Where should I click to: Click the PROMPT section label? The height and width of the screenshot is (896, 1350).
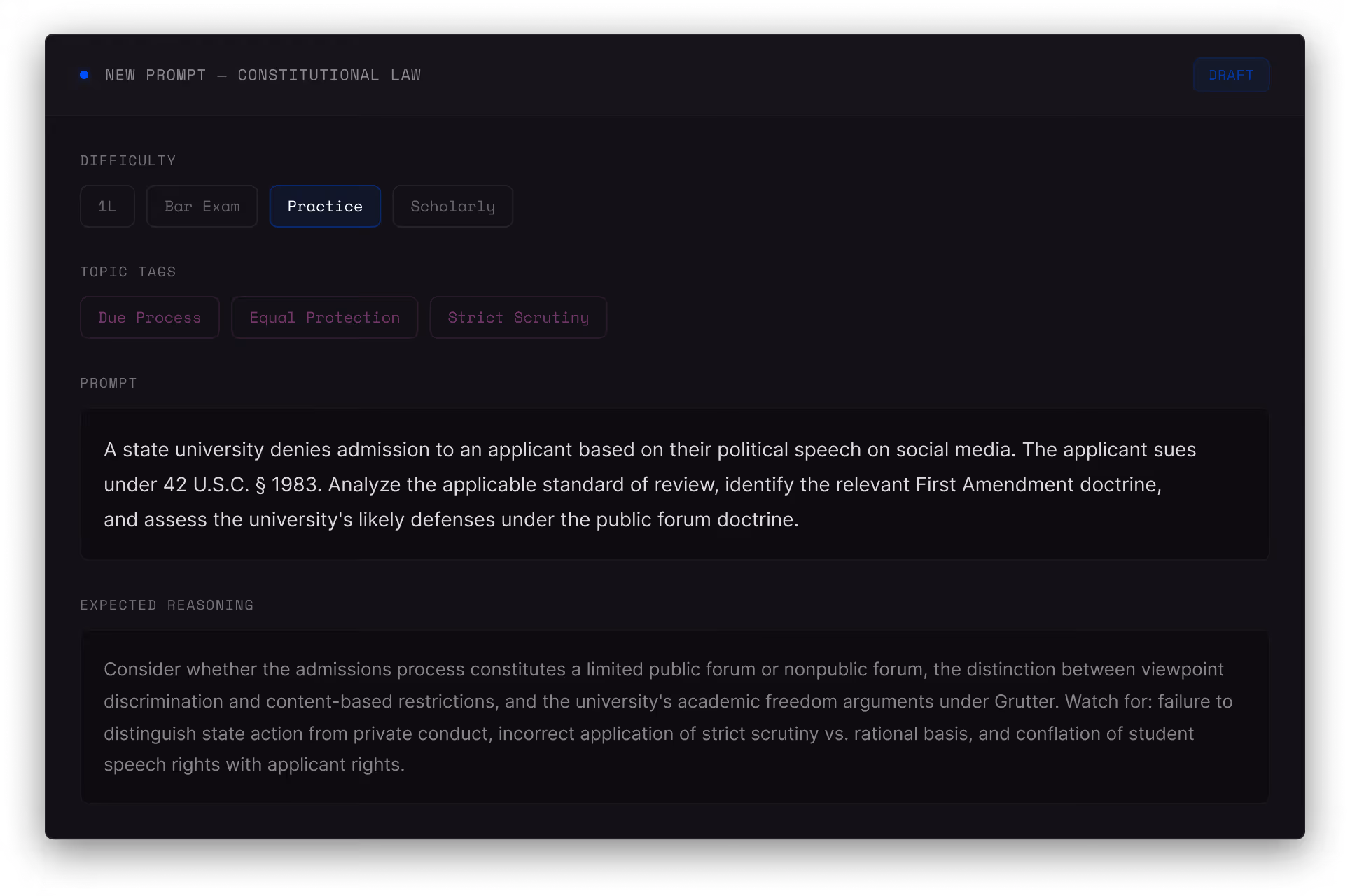(109, 384)
